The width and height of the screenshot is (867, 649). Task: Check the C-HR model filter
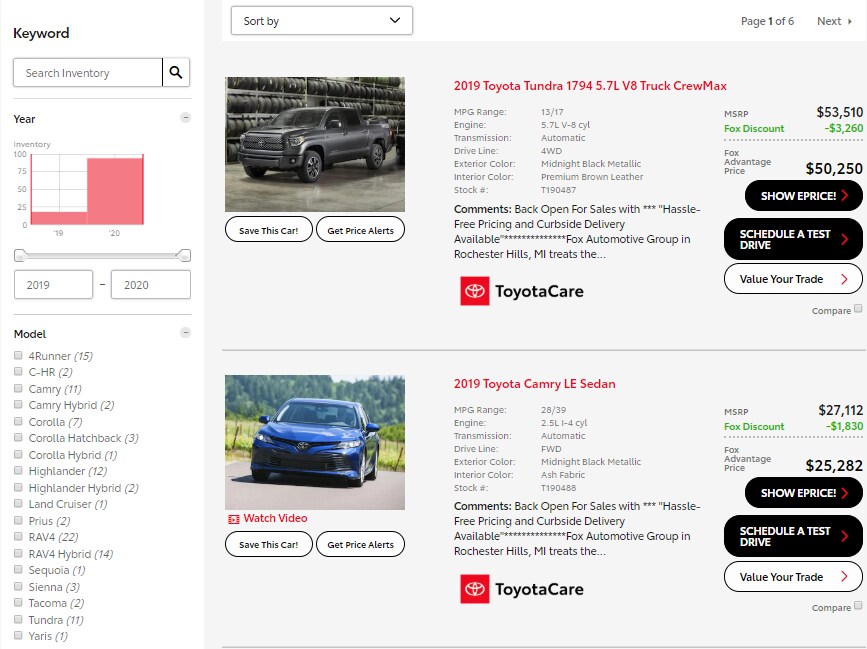pyautogui.click(x=18, y=371)
